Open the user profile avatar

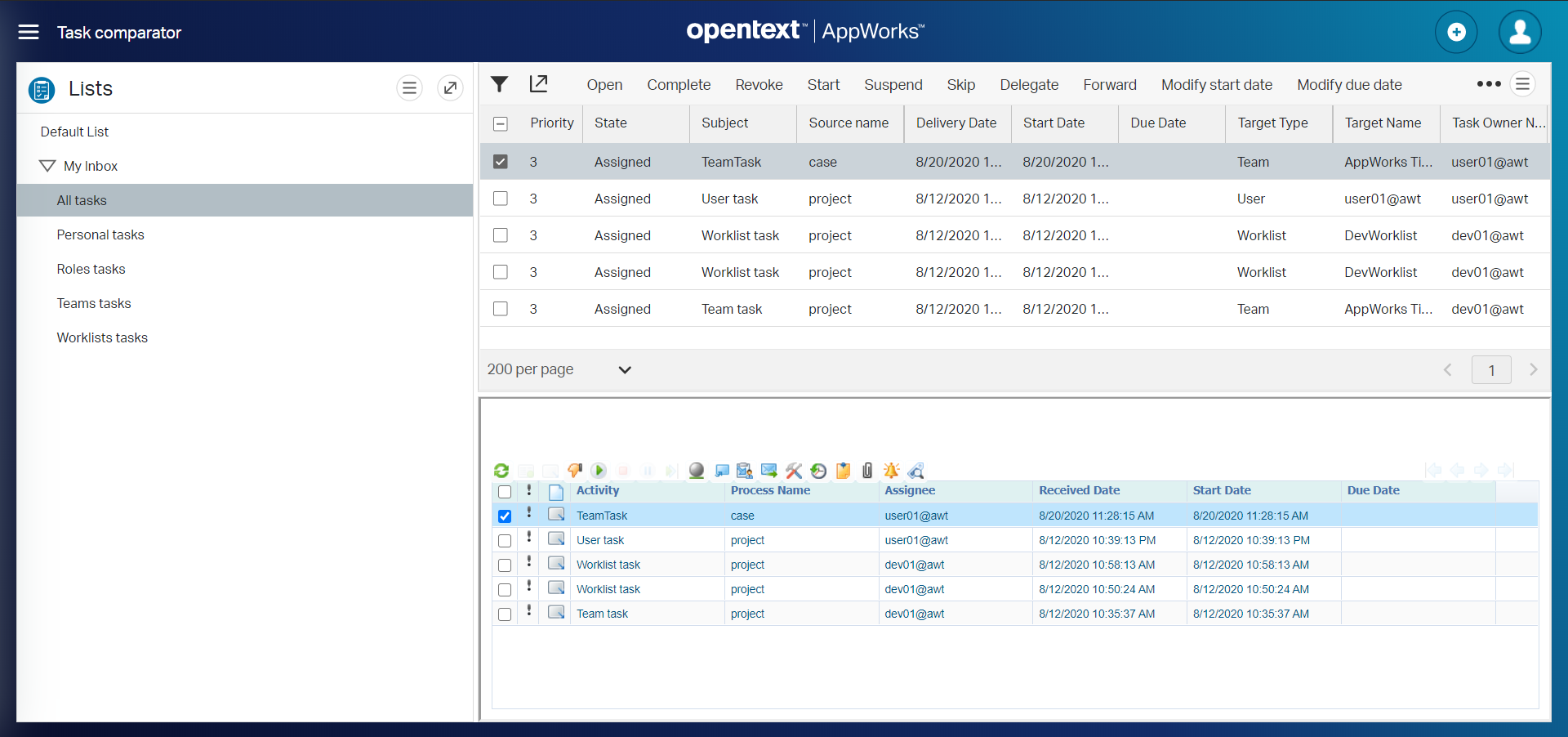click(1520, 33)
